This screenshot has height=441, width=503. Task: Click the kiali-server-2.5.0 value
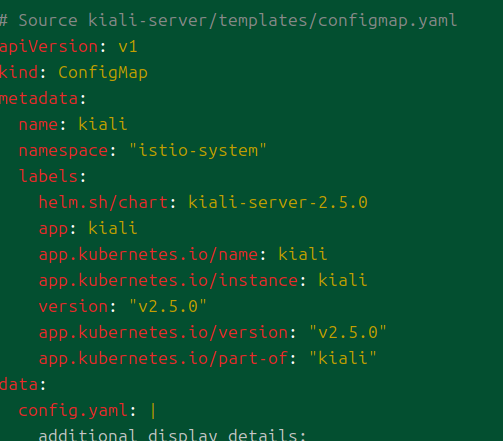pos(278,202)
